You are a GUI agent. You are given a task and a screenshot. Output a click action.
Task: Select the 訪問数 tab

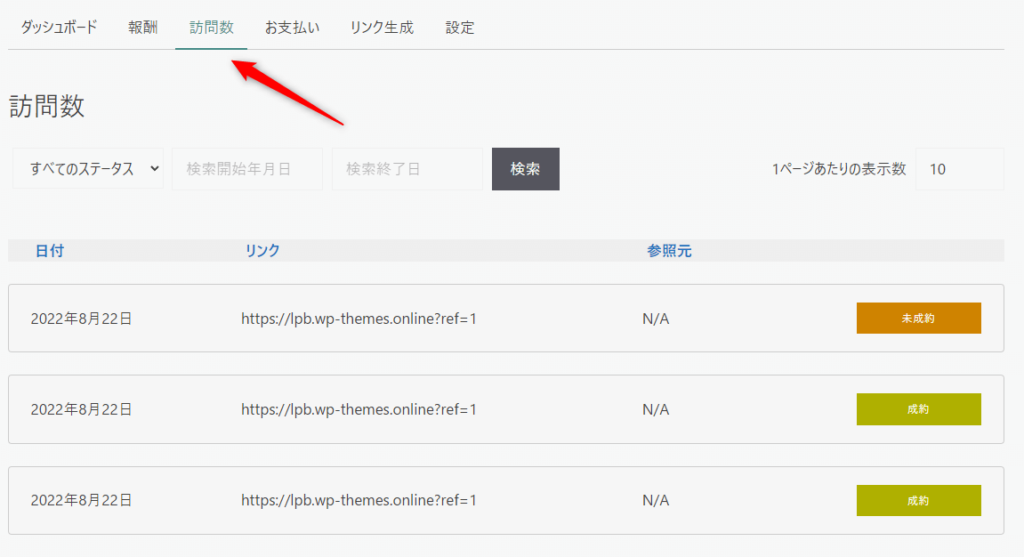click(x=211, y=28)
